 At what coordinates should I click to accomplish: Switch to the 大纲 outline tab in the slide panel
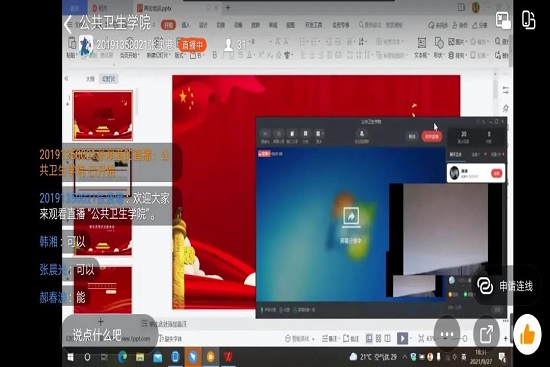[x=90, y=79]
